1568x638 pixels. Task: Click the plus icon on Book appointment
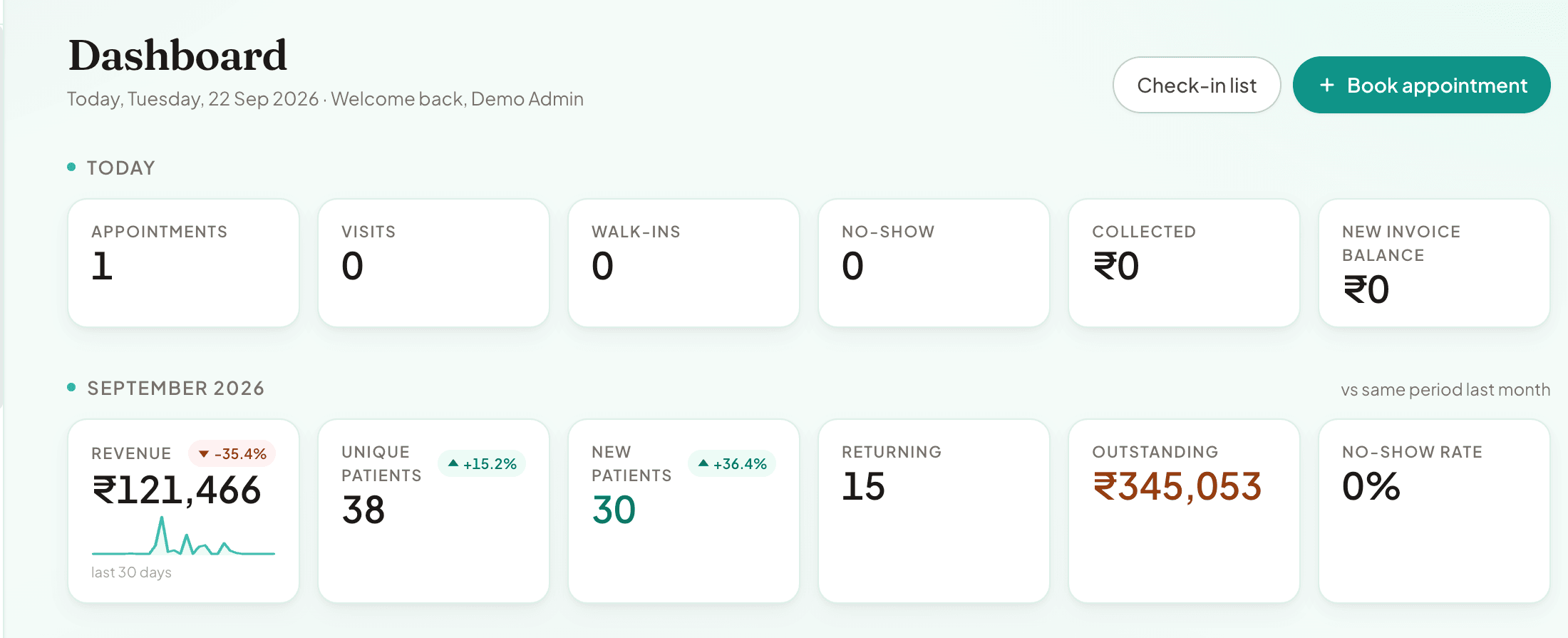coord(1326,86)
